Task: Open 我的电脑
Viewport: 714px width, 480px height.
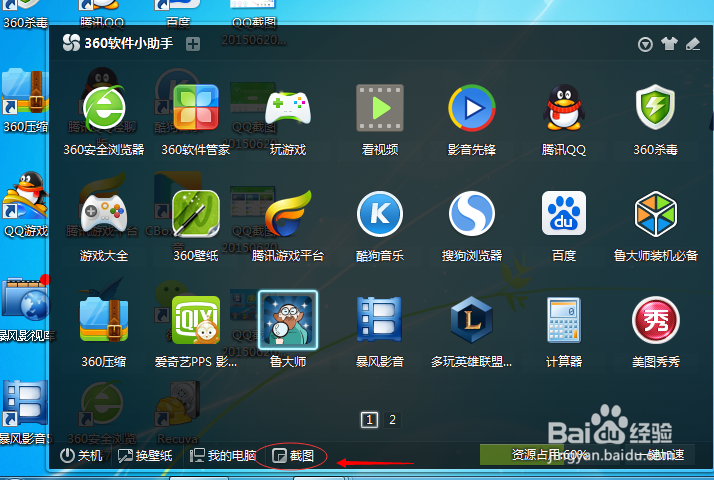Action: point(223,455)
